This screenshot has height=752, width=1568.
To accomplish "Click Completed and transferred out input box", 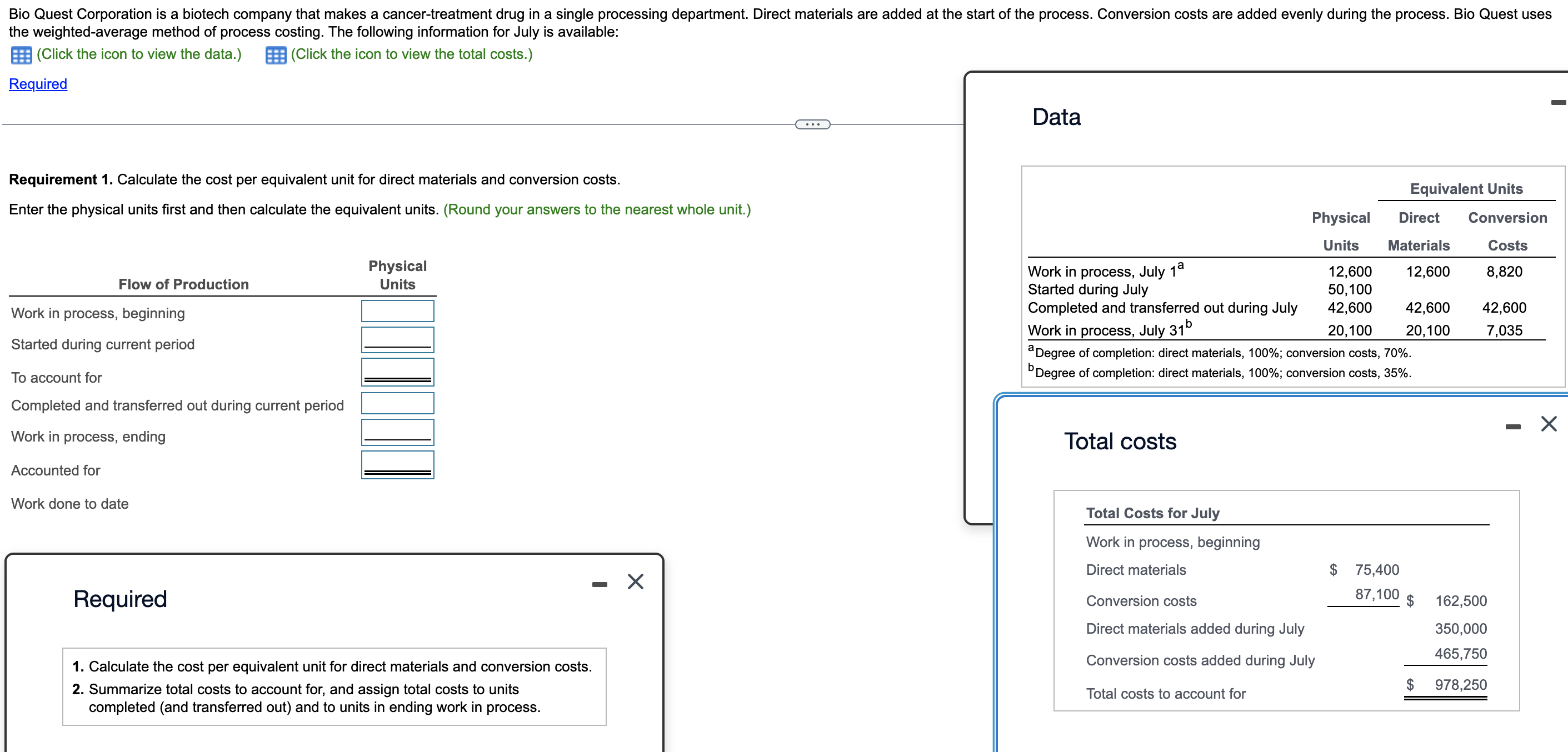I will pyautogui.click(x=397, y=402).
